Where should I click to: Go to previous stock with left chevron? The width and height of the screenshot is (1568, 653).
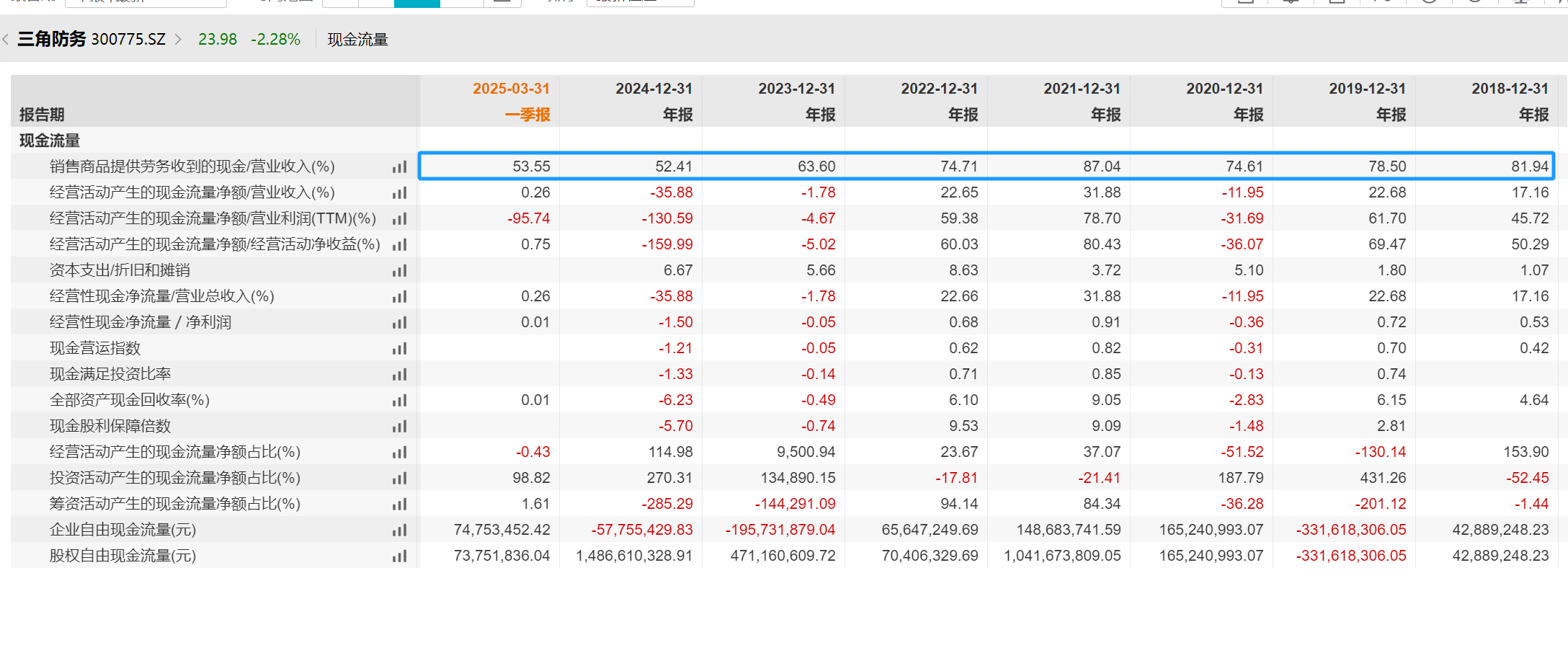[6, 39]
